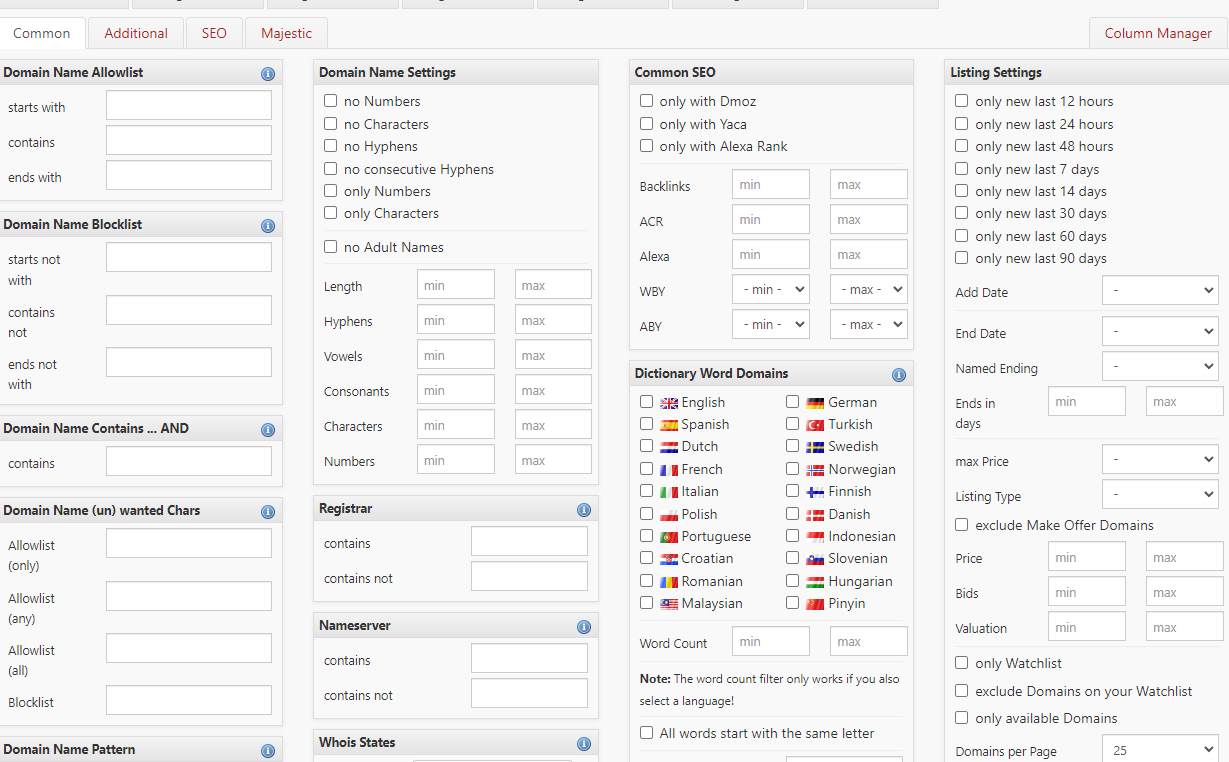Open info icon for Dictionary Word Domains
Image resolution: width=1229 pixels, height=762 pixels.
coord(899,375)
